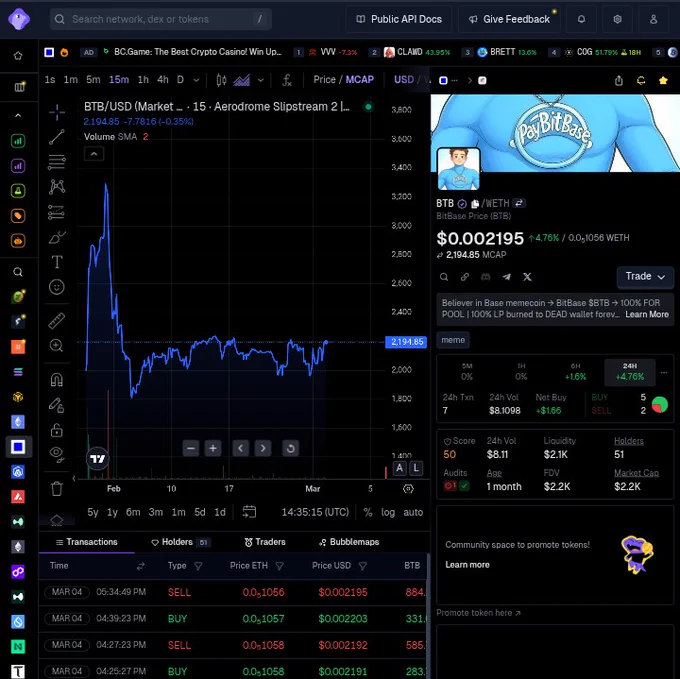Set chart range to 5y
Screen dimensions: 680x679
[x=93, y=513]
